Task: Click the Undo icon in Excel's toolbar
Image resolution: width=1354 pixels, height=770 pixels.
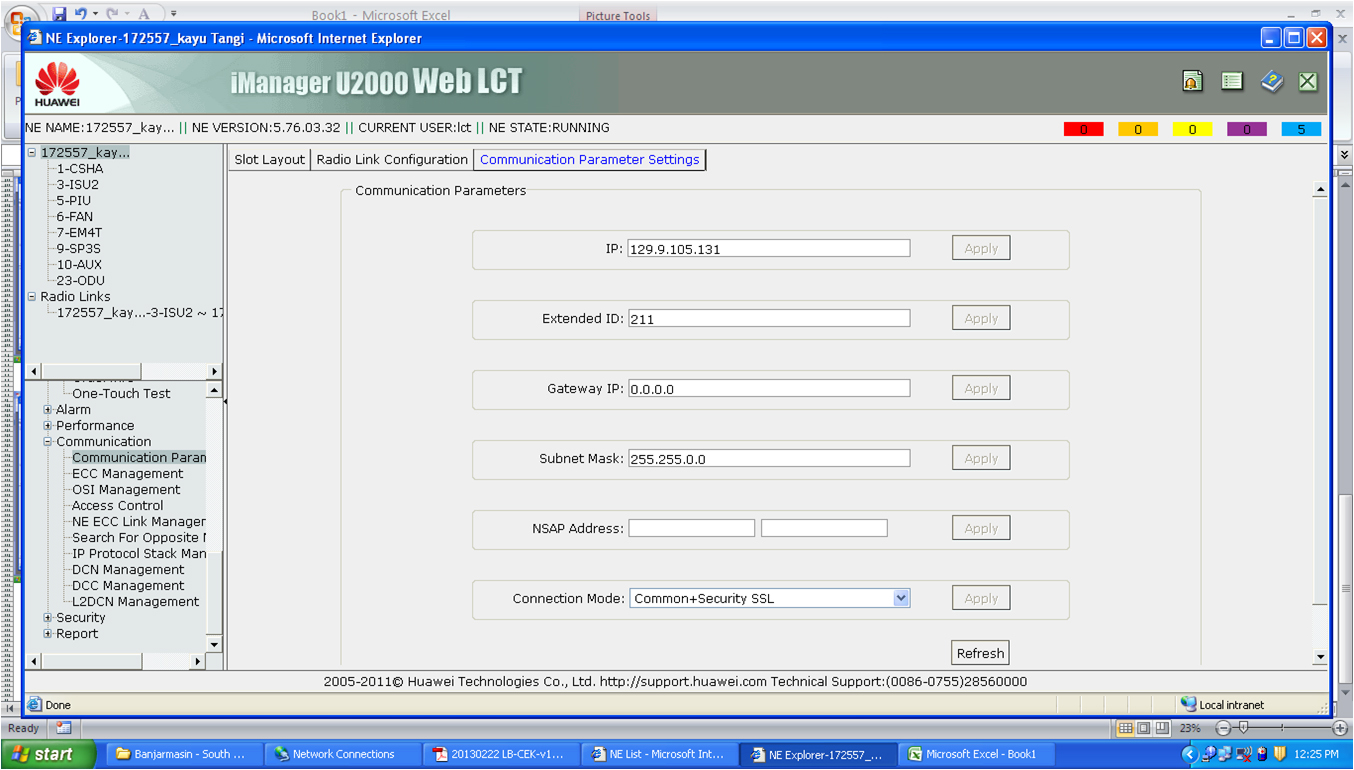Action: pyautogui.click(x=82, y=13)
